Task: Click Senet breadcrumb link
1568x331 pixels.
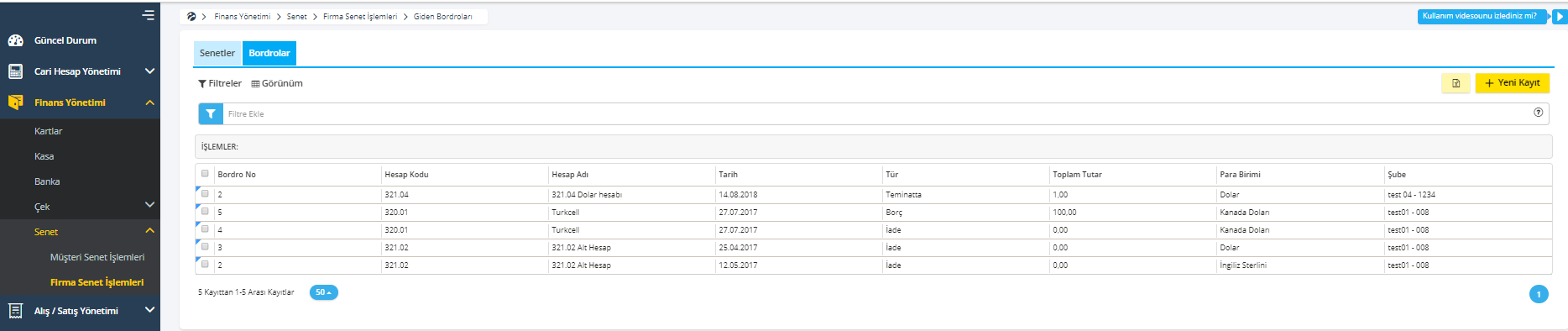Action: pyautogui.click(x=297, y=17)
